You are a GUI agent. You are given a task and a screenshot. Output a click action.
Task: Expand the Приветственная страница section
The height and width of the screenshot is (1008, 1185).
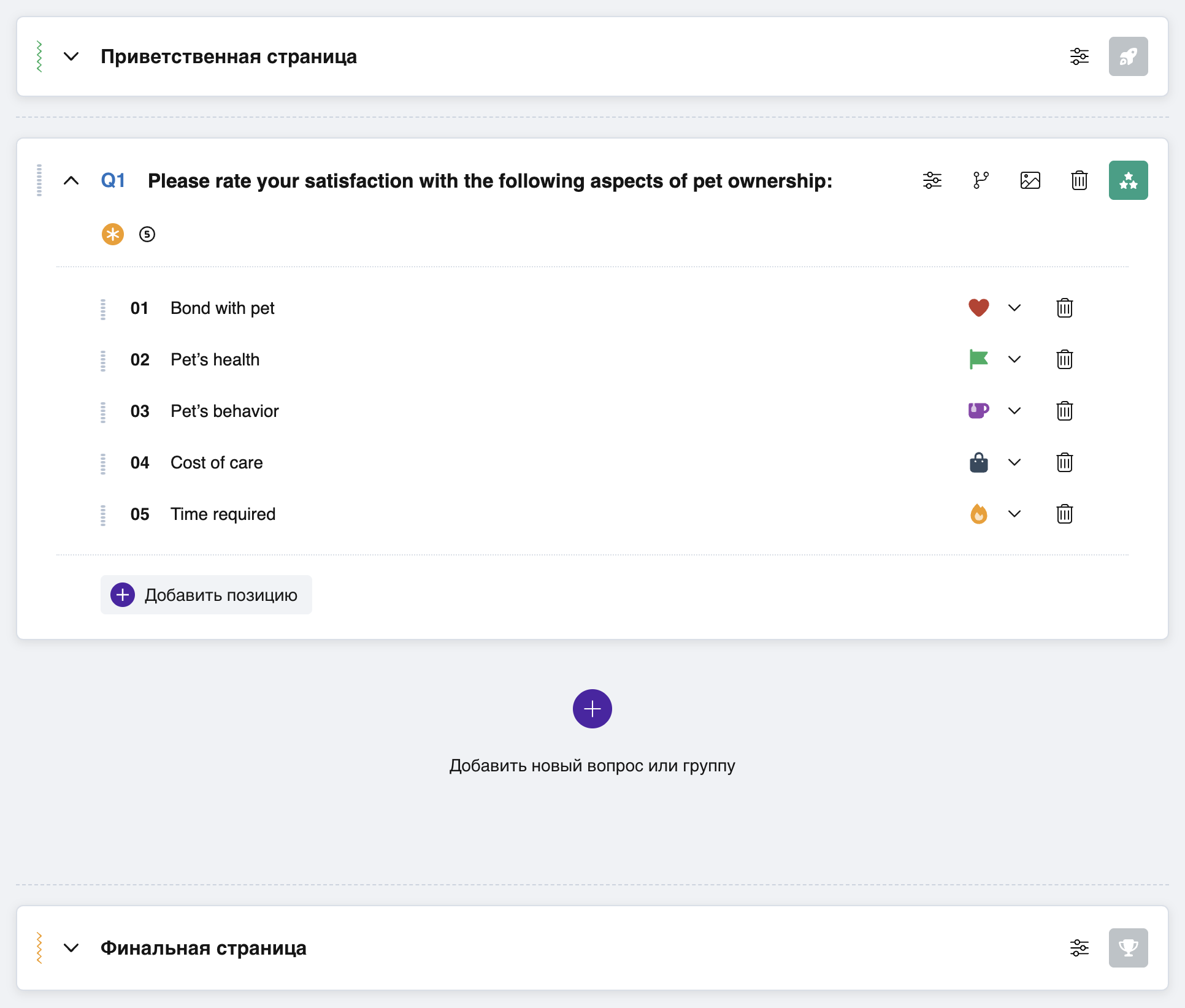tap(71, 56)
